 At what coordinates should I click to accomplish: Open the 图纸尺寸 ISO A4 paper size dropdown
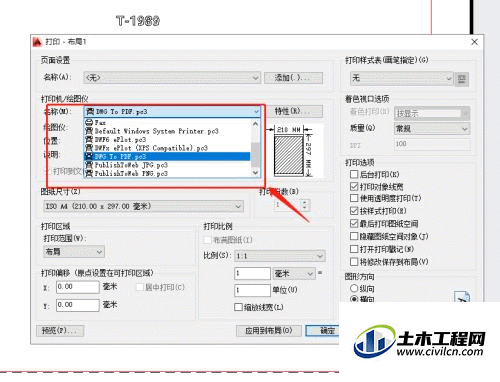click(x=143, y=206)
